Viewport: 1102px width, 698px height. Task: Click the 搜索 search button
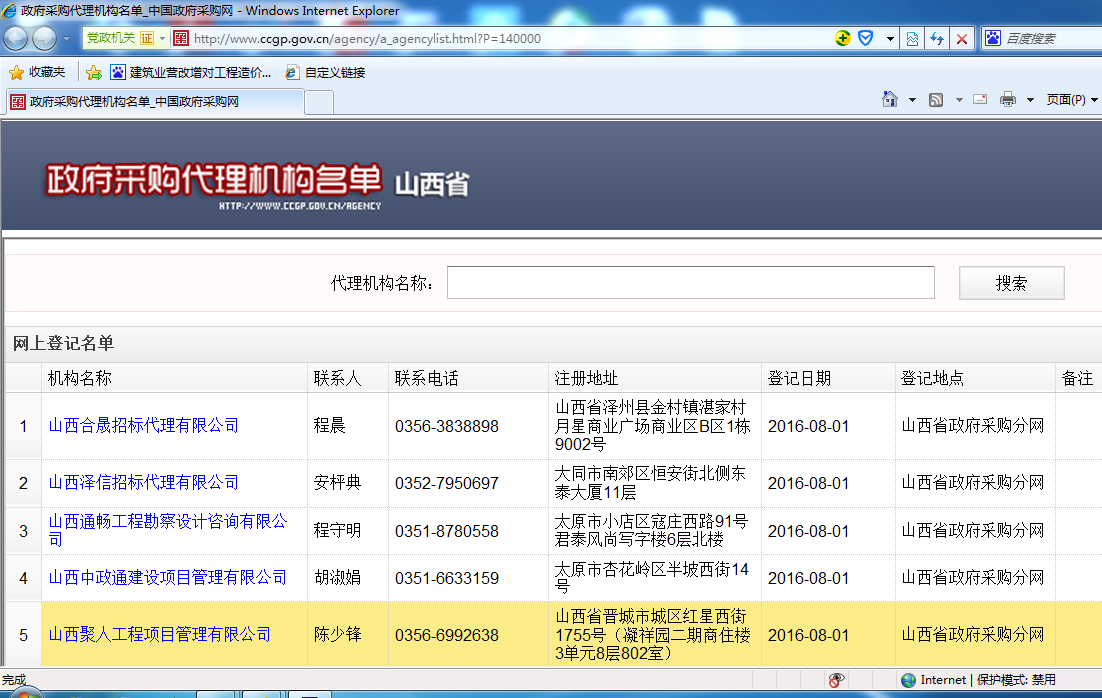coord(1011,283)
